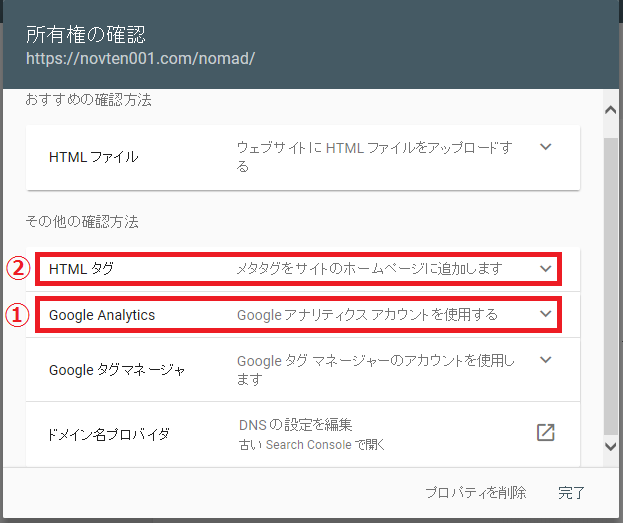Click プロパティを削除 button

(475, 492)
